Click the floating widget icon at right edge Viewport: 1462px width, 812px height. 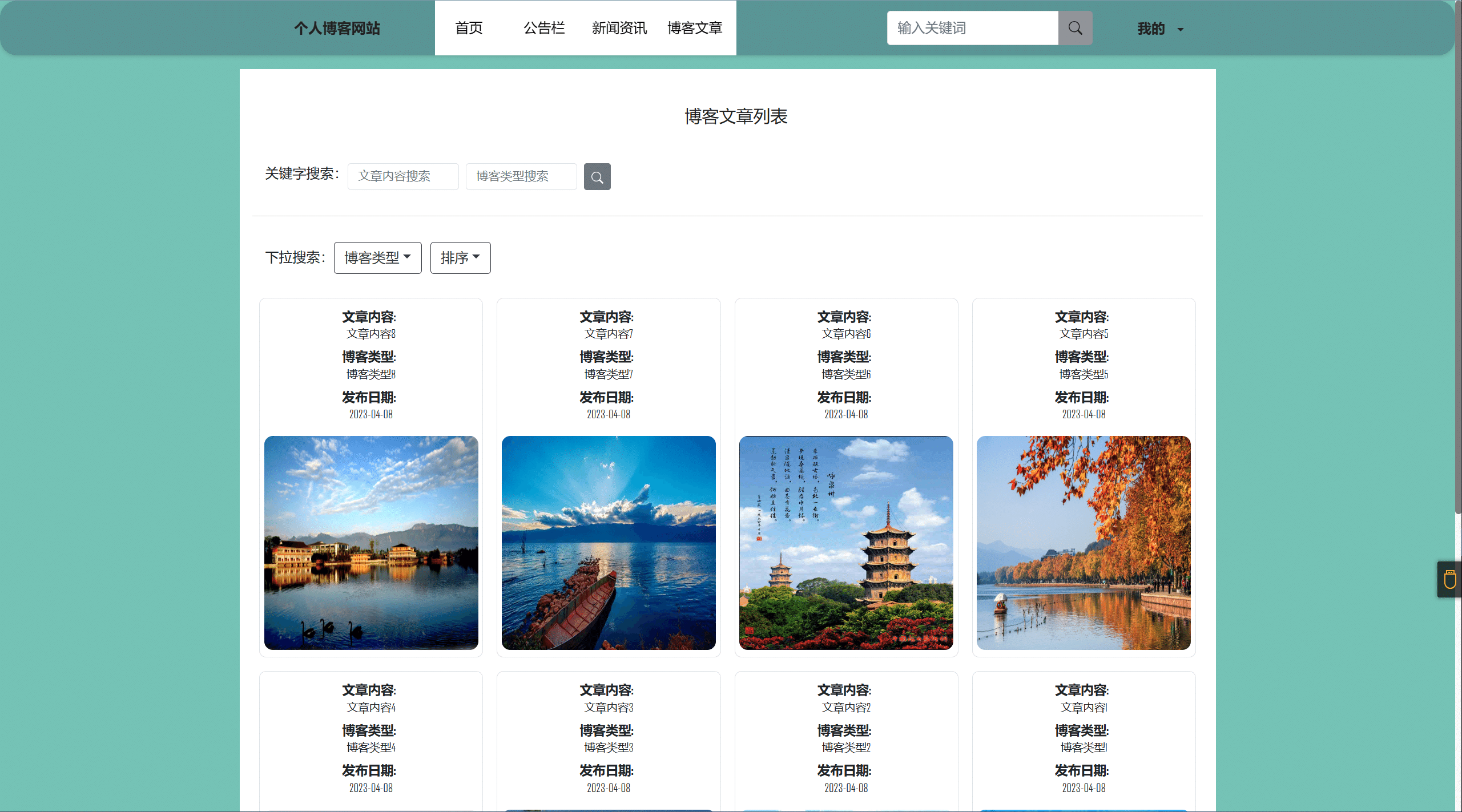tap(1449, 579)
